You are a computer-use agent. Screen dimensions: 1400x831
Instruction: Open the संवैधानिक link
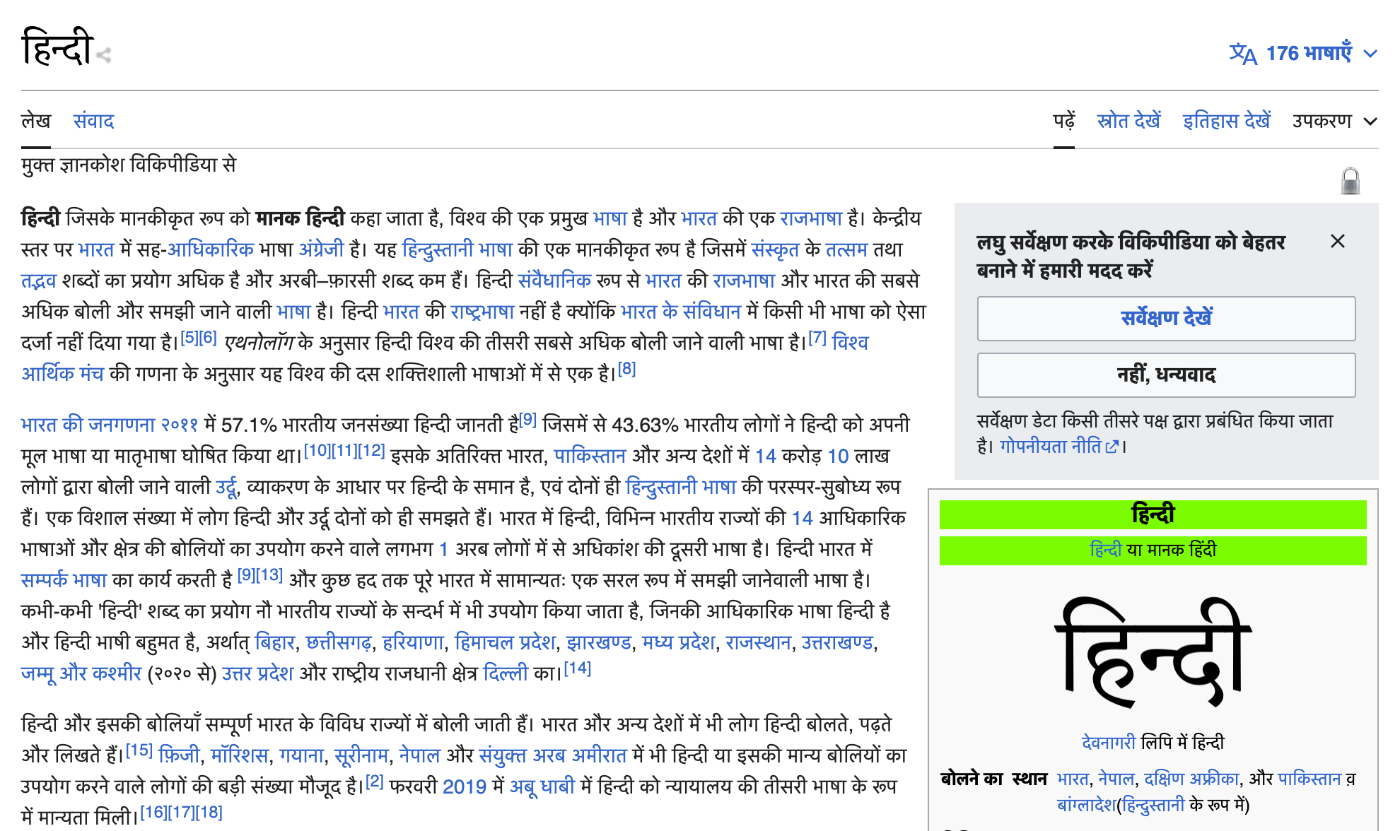tap(555, 280)
